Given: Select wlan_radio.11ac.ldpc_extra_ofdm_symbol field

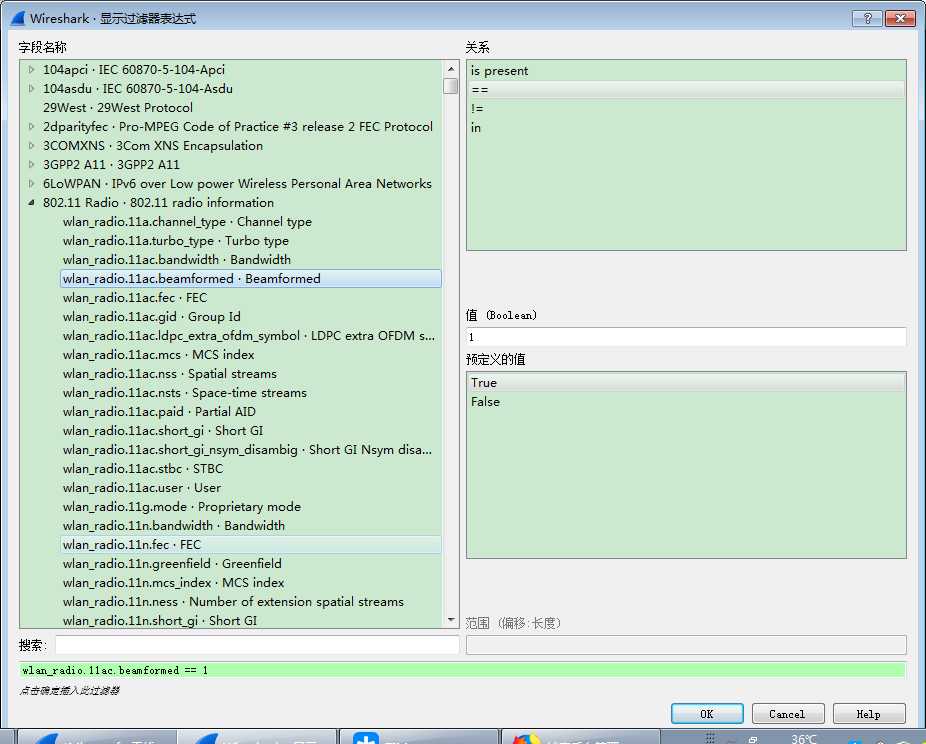Looking at the screenshot, I should (x=249, y=336).
